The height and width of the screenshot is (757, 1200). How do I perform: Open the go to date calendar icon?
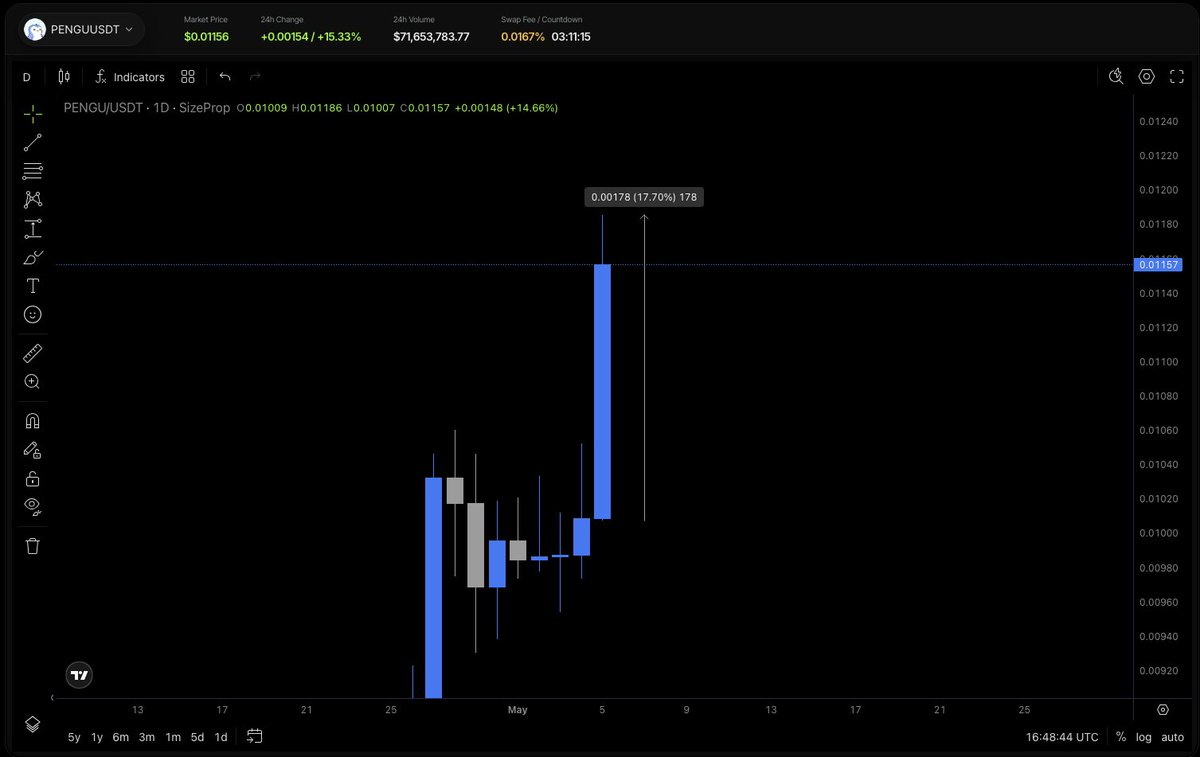click(255, 736)
